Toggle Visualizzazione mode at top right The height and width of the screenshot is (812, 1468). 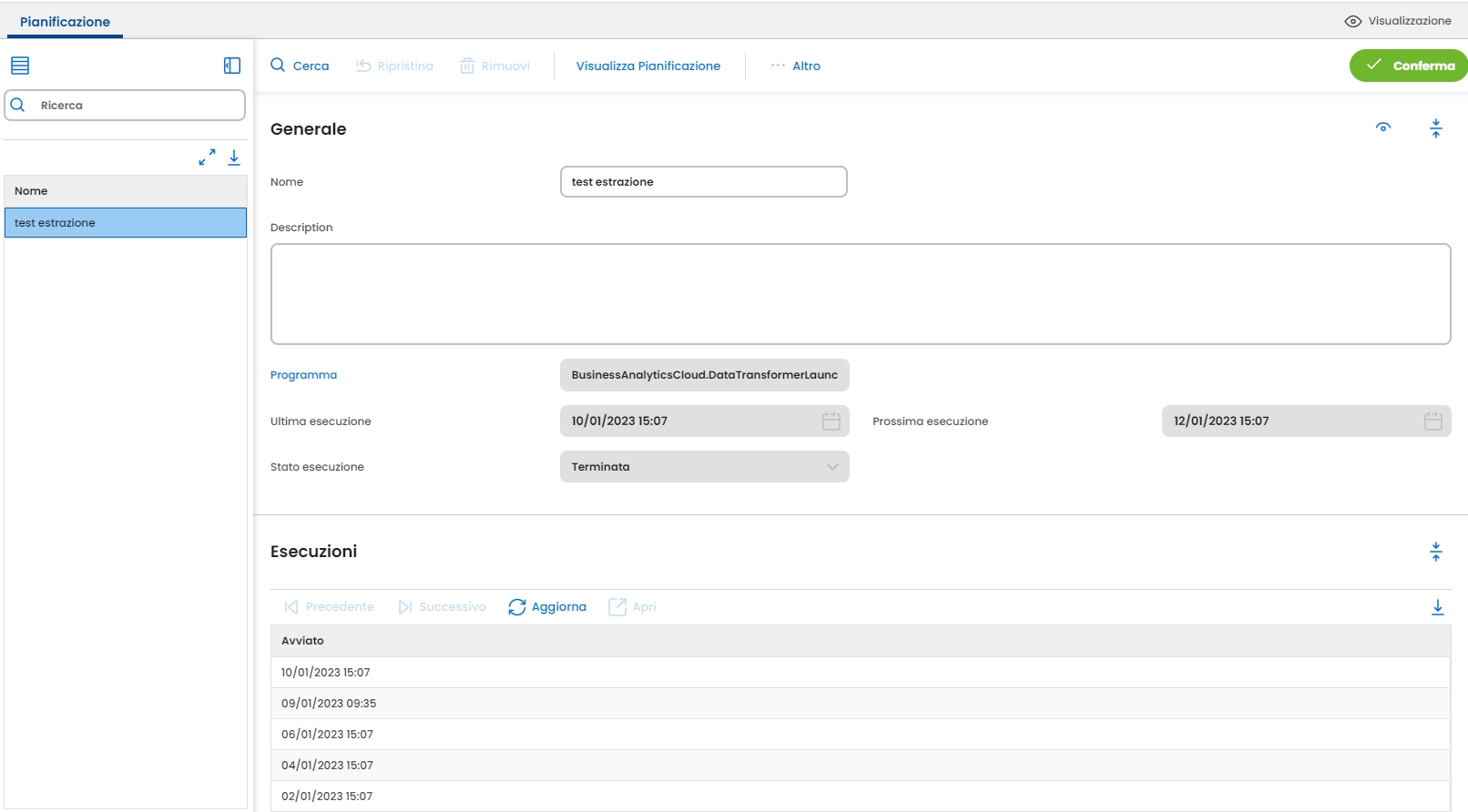click(1398, 21)
